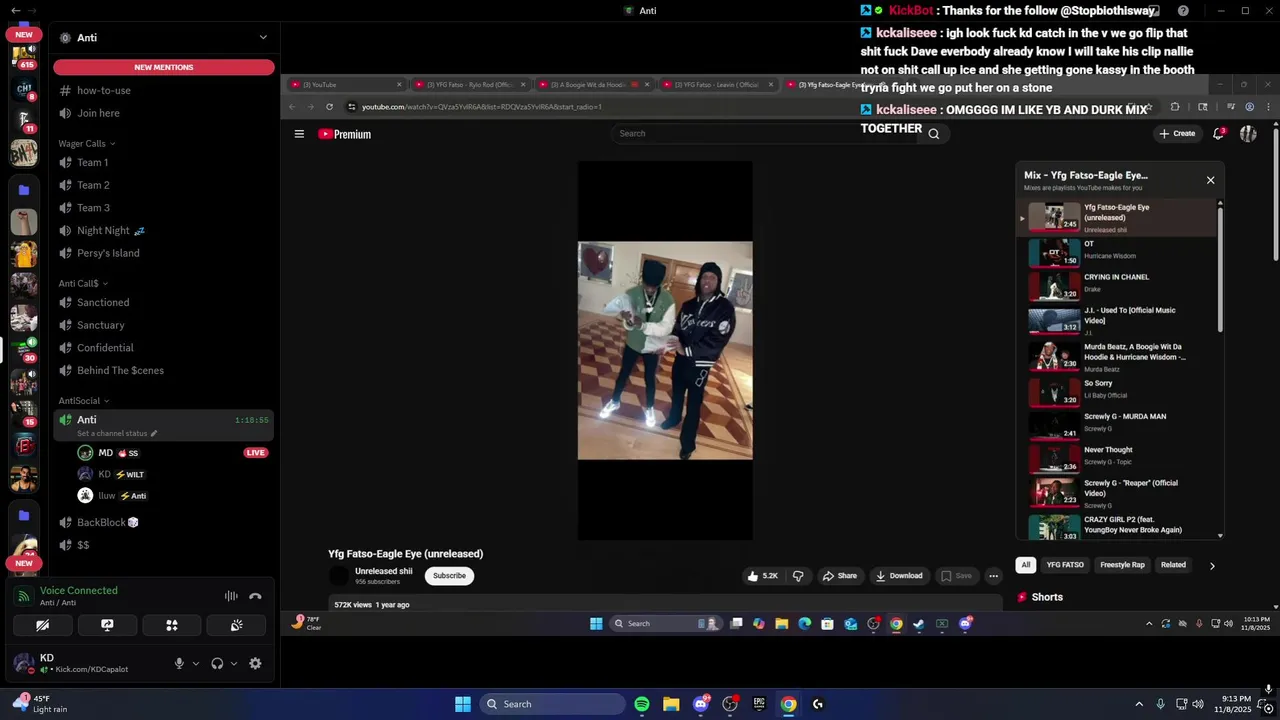The image size is (1280, 720).
Task: Open Epic Games Launcher from taskbar
Action: click(759, 704)
